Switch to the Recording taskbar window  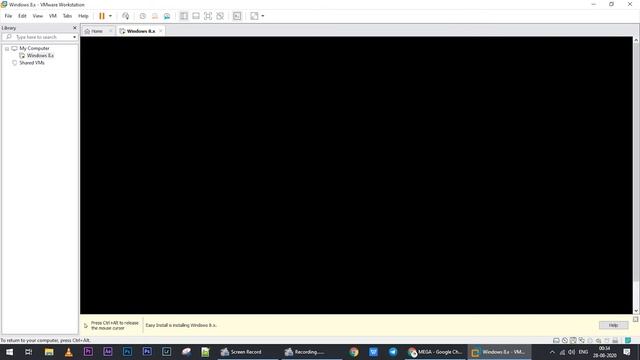point(311,352)
